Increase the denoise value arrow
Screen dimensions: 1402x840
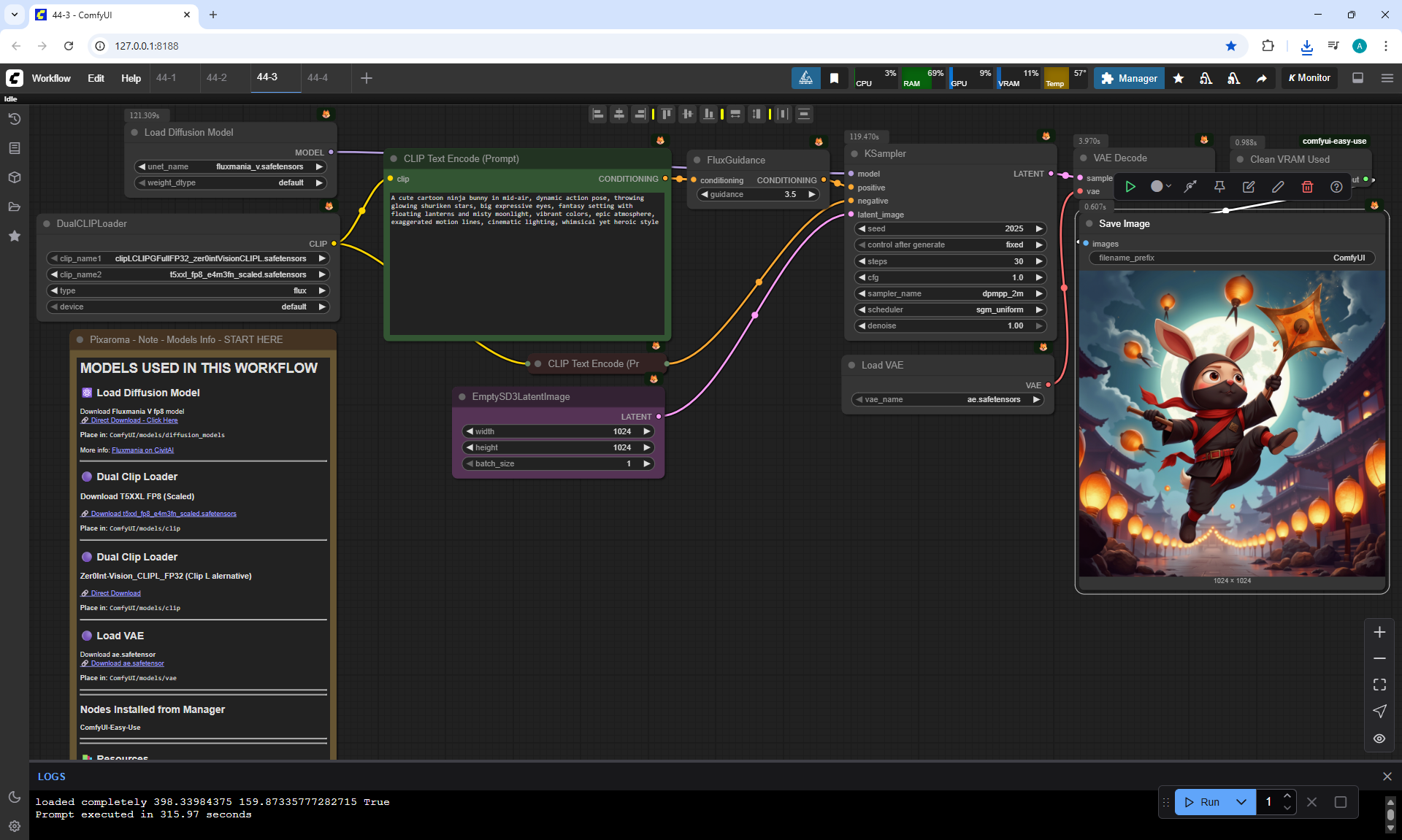[1039, 325]
